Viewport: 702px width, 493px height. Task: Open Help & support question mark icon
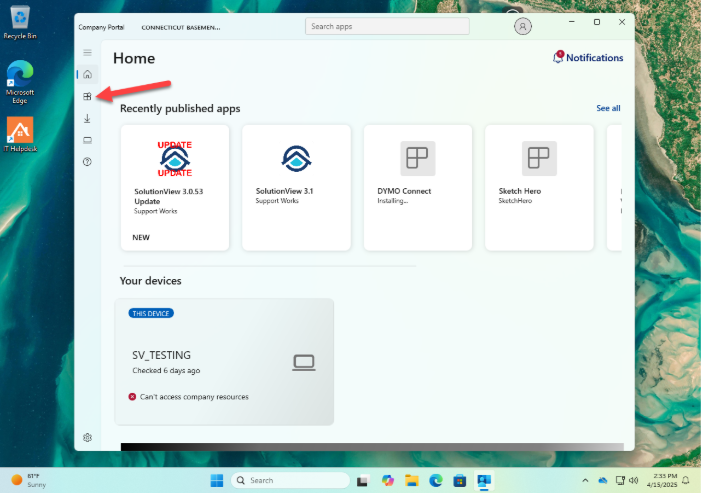click(x=87, y=162)
